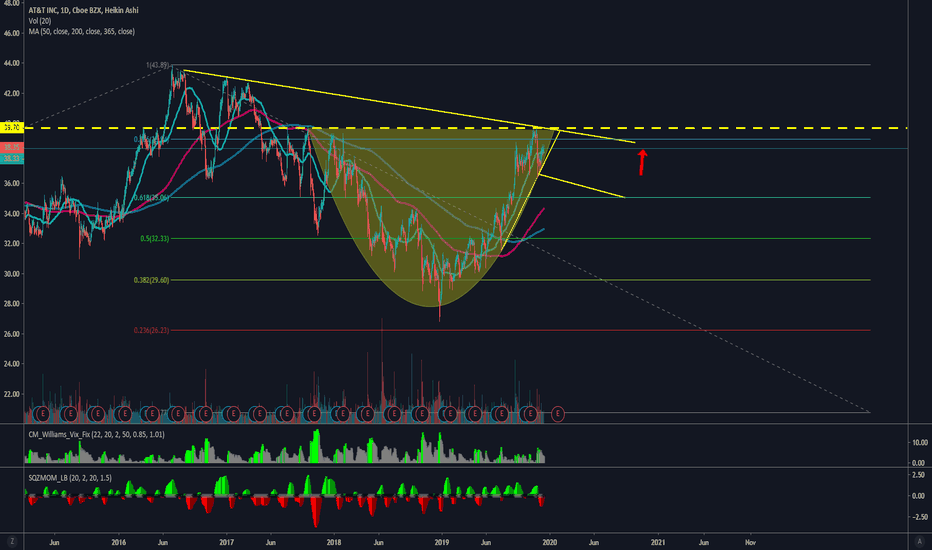Open the MA (50, close, 200...) legend
932x550 pixels.
coord(81,32)
